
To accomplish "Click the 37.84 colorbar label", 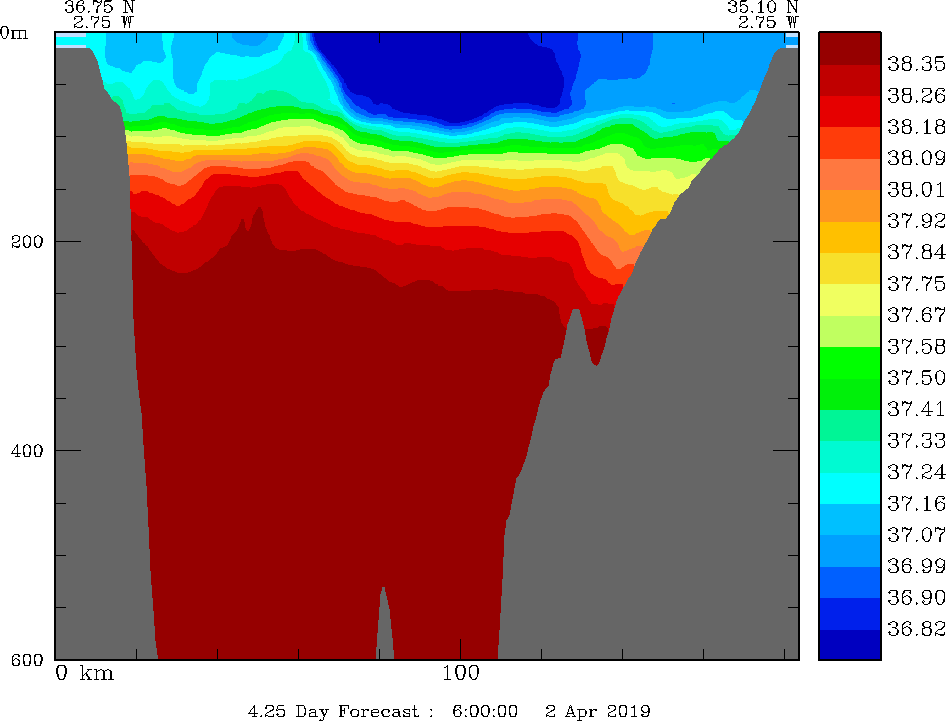I will pos(915,252).
